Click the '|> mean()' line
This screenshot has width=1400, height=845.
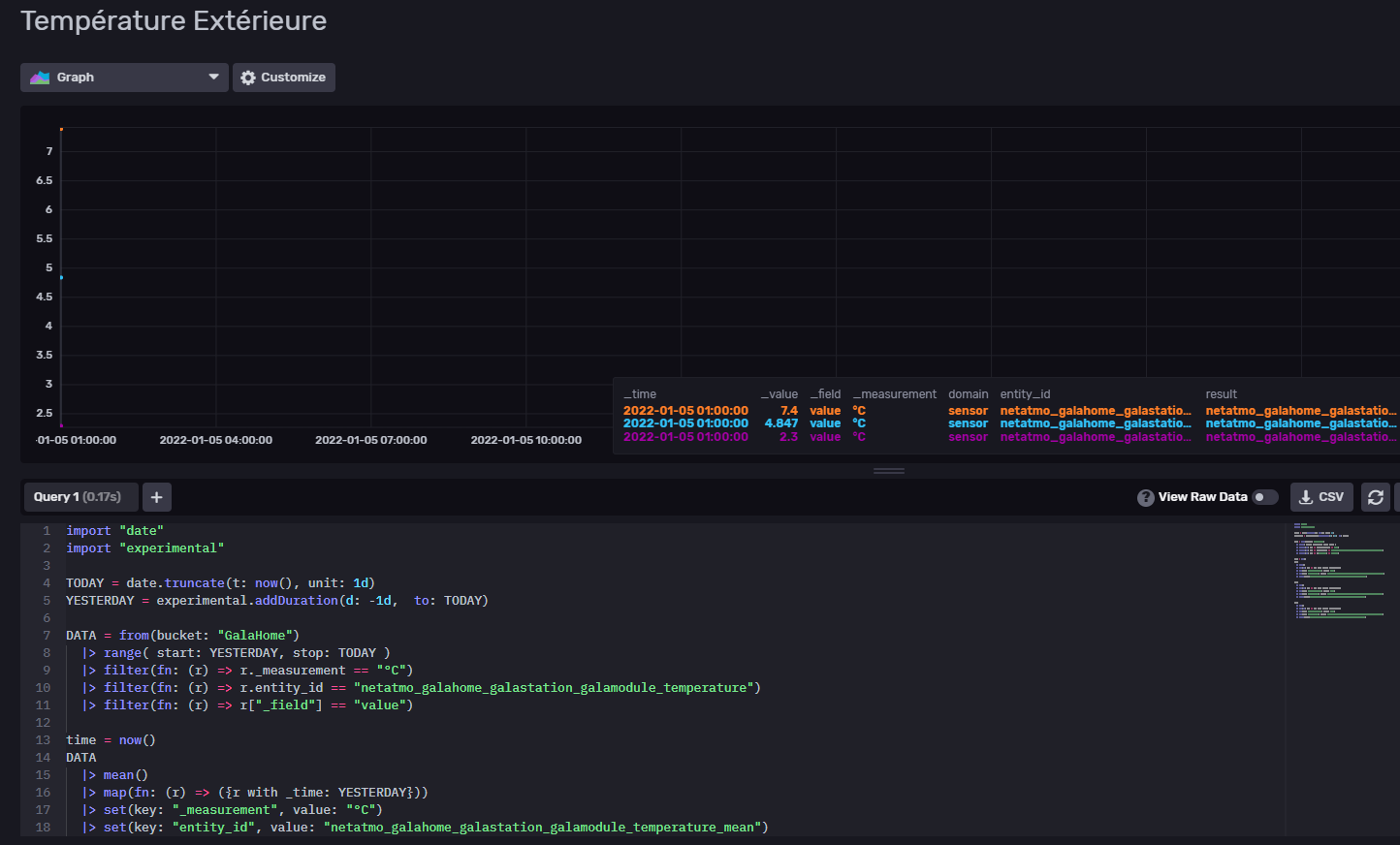pos(114,775)
